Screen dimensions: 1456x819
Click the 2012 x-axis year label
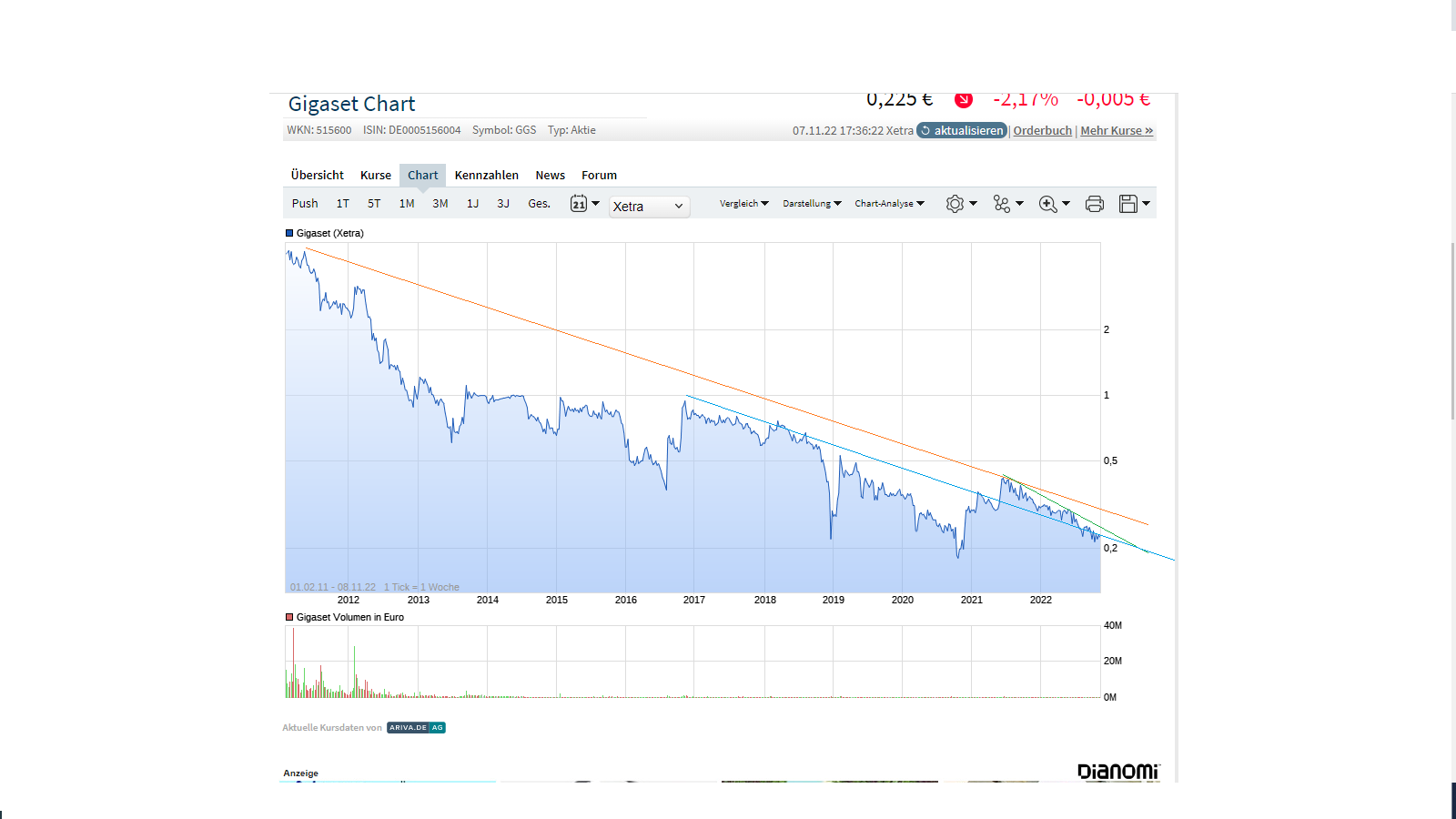349,600
